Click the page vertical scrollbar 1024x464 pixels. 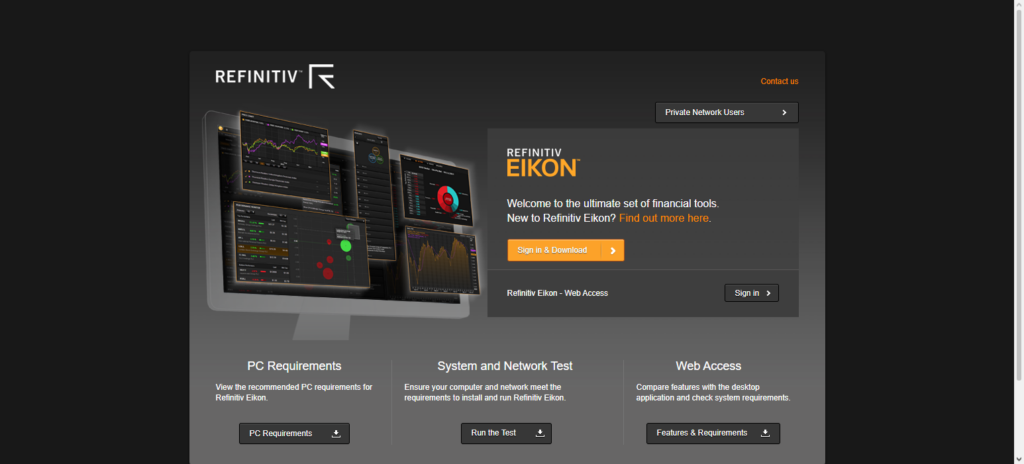pyautogui.click(x=1019, y=196)
